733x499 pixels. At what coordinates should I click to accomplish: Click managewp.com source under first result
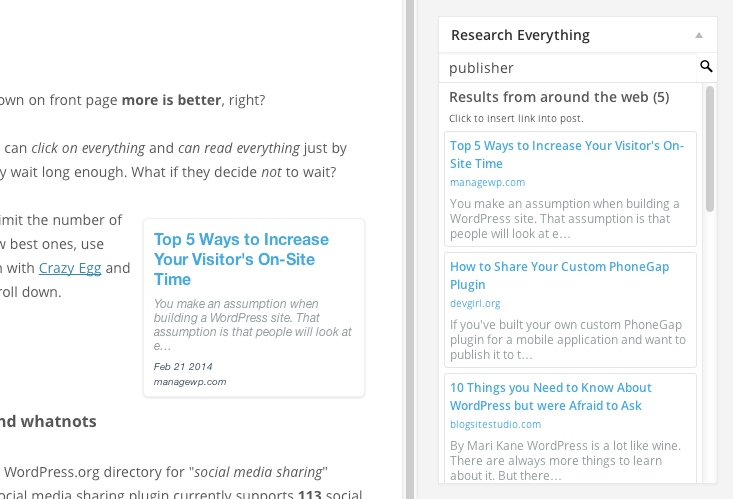(x=487, y=183)
